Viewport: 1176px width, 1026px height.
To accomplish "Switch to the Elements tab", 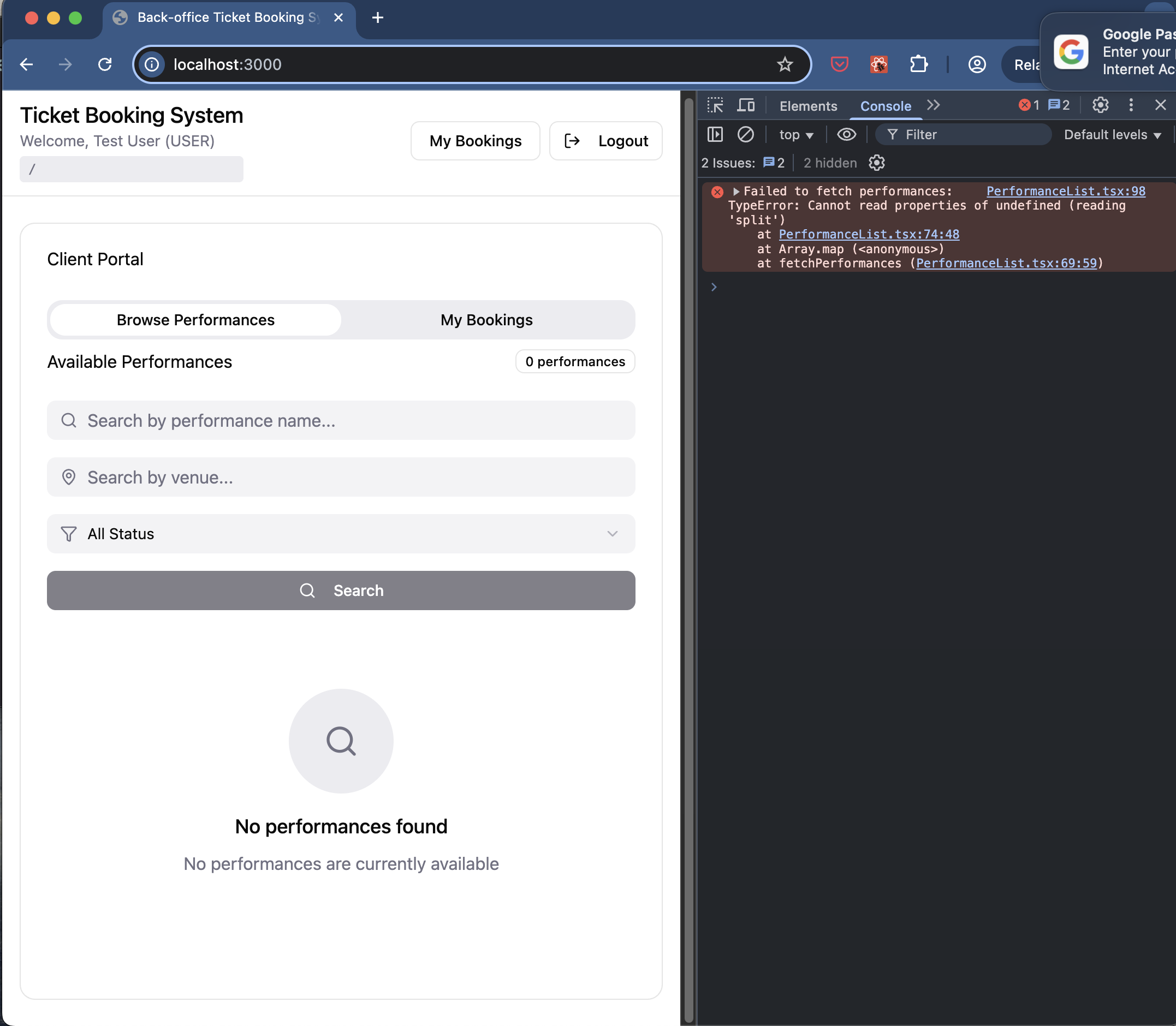I will pyautogui.click(x=807, y=106).
